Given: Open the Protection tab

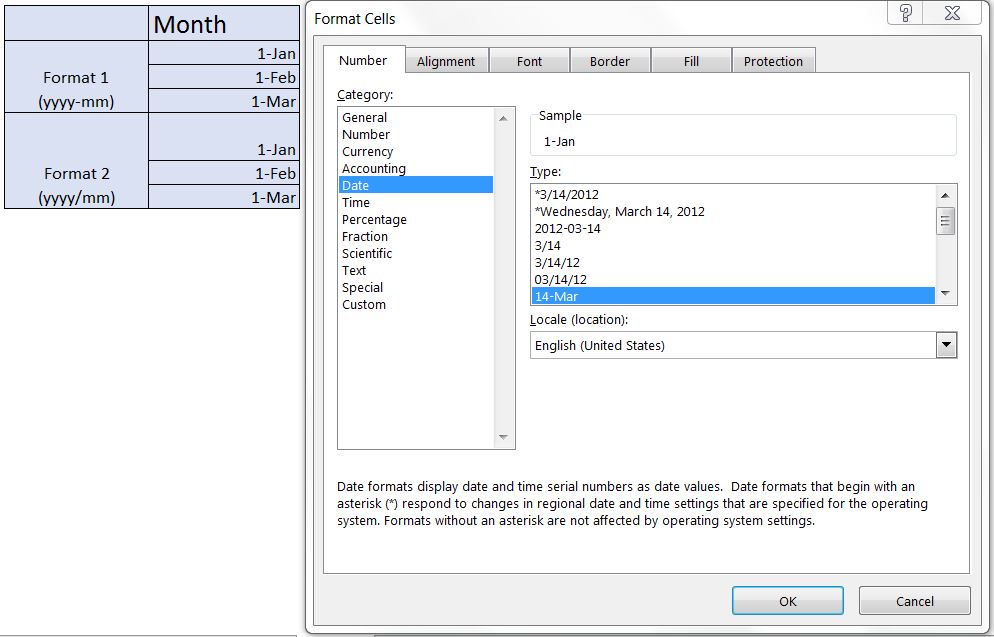Looking at the screenshot, I should tap(773, 60).
